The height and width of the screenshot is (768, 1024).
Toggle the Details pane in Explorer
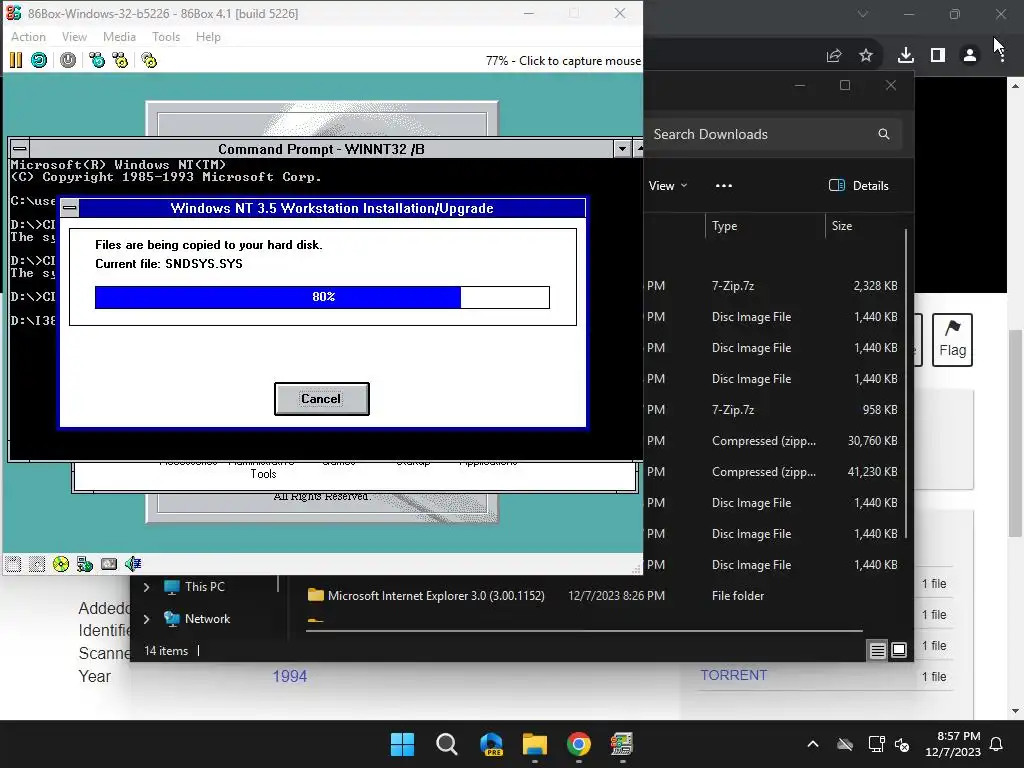point(859,185)
